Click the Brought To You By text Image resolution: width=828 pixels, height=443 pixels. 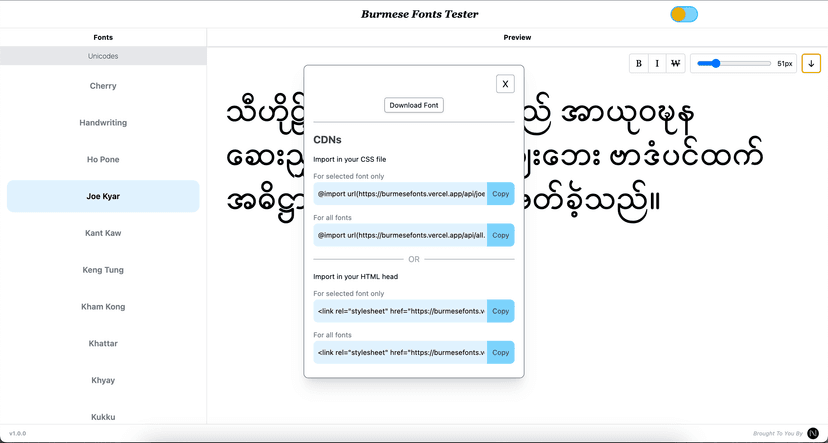tap(778, 433)
